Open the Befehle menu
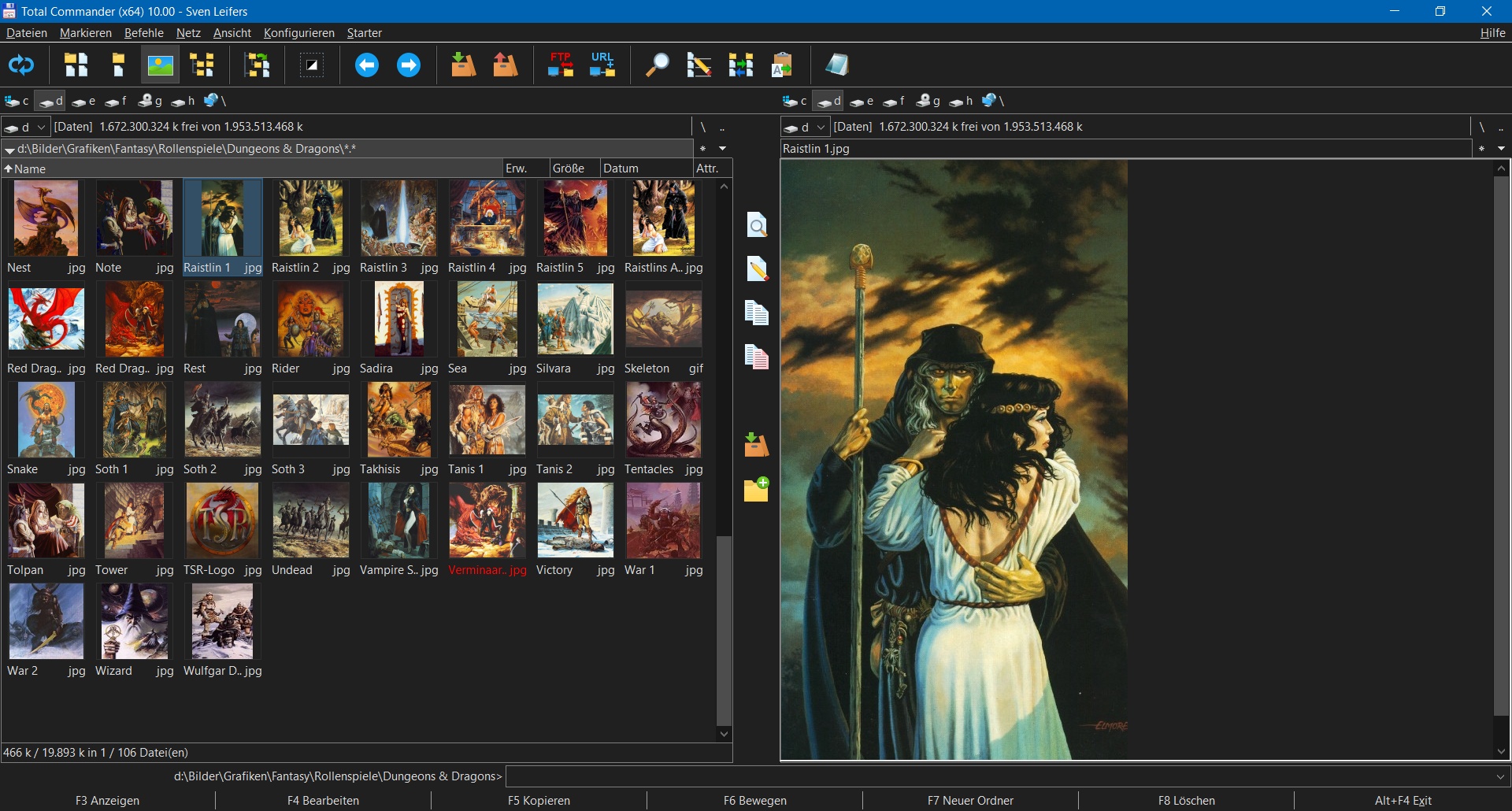 (144, 33)
